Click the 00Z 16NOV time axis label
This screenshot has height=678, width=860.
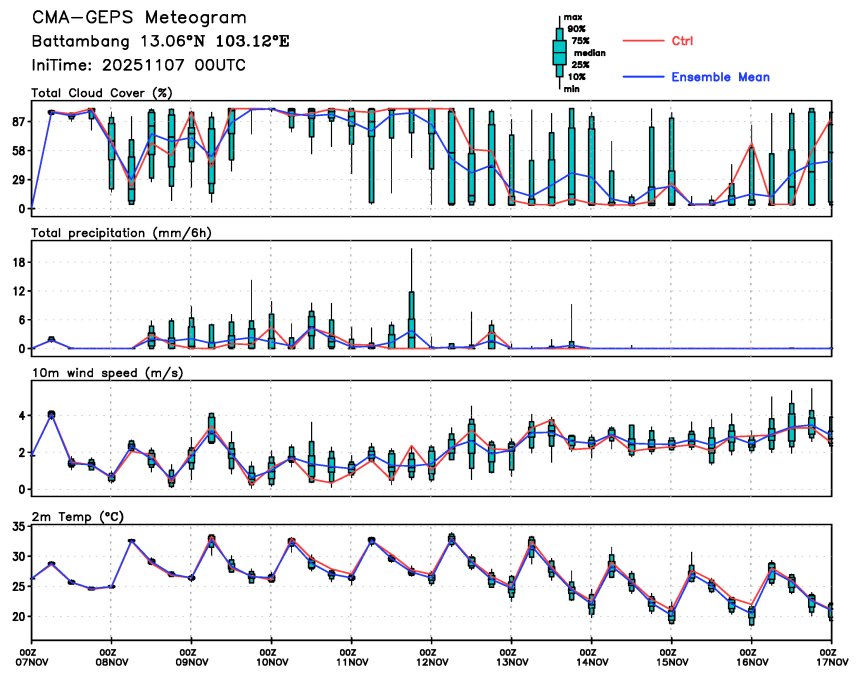(752, 657)
